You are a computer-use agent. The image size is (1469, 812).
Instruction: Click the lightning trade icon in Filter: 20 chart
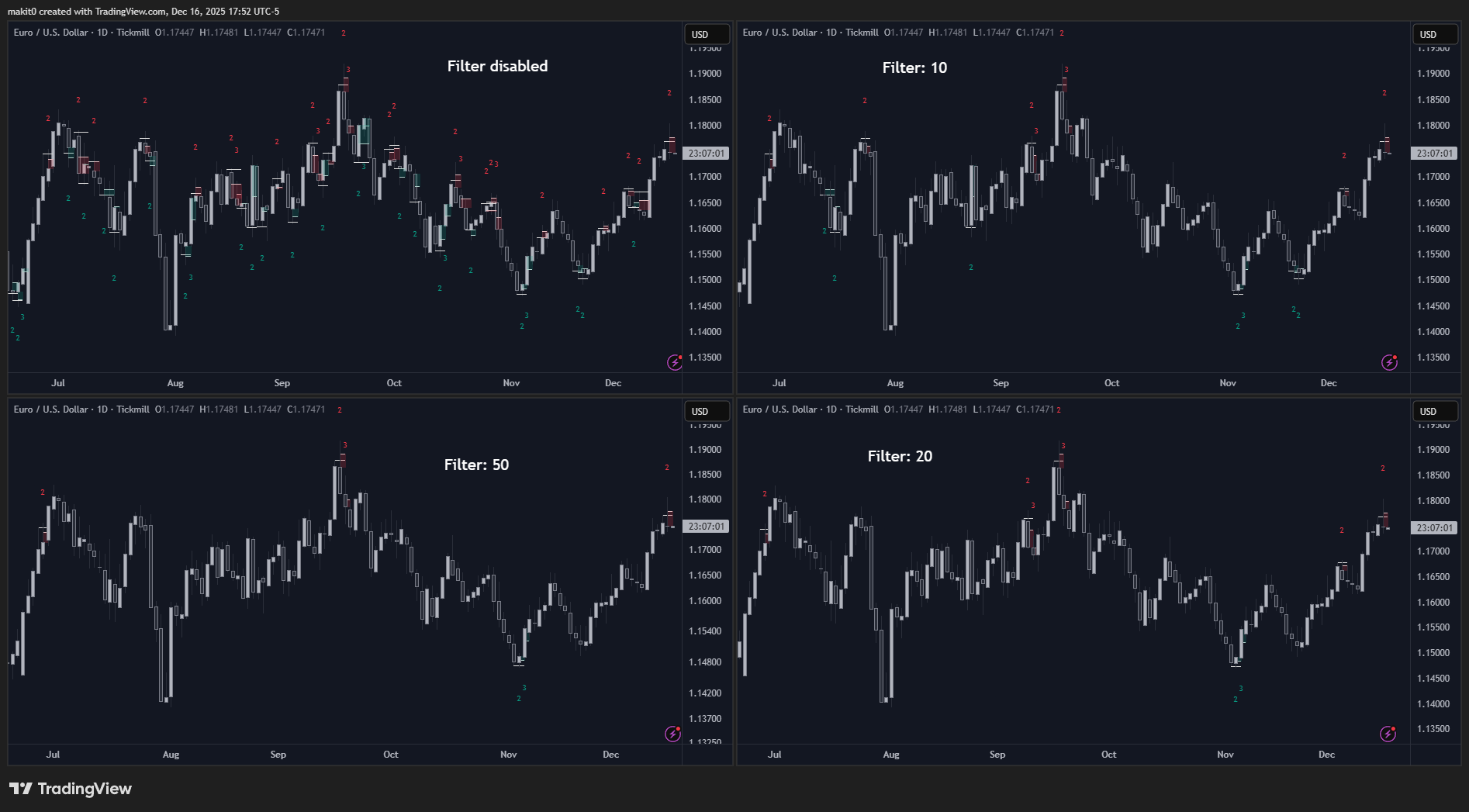click(1388, 733)
